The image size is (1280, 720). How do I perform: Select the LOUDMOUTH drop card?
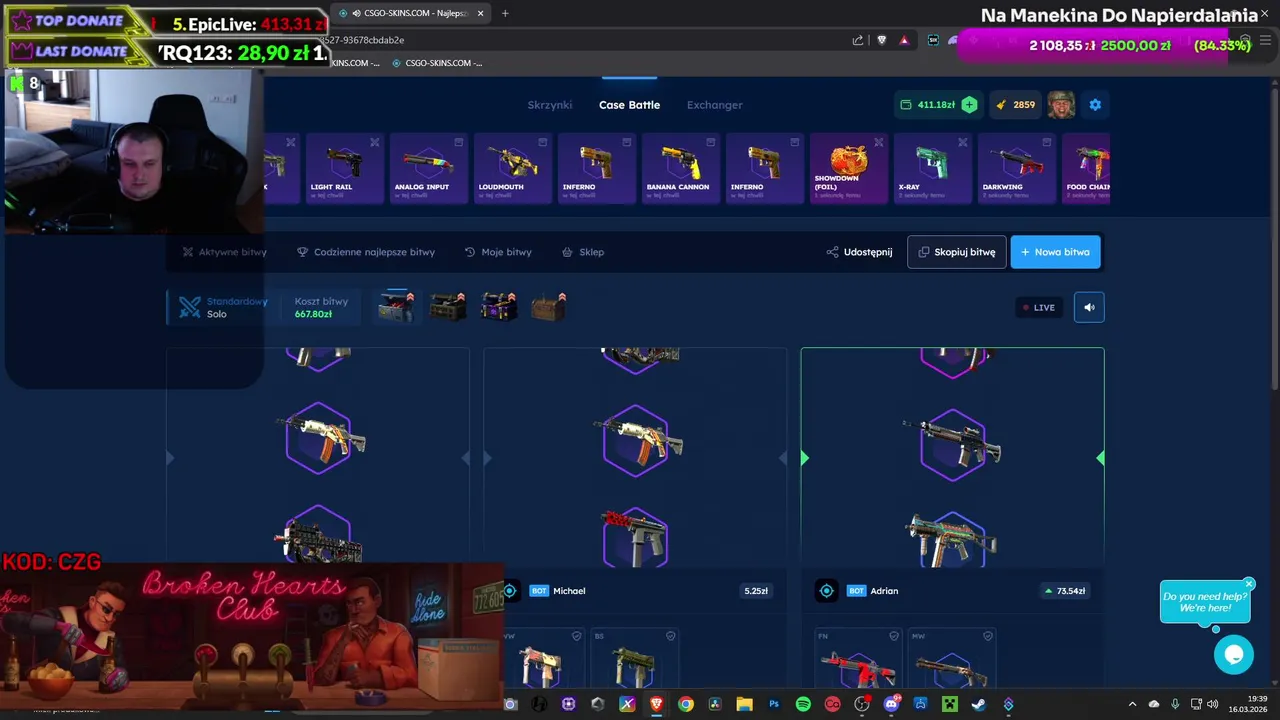click(x=512, y=168)
